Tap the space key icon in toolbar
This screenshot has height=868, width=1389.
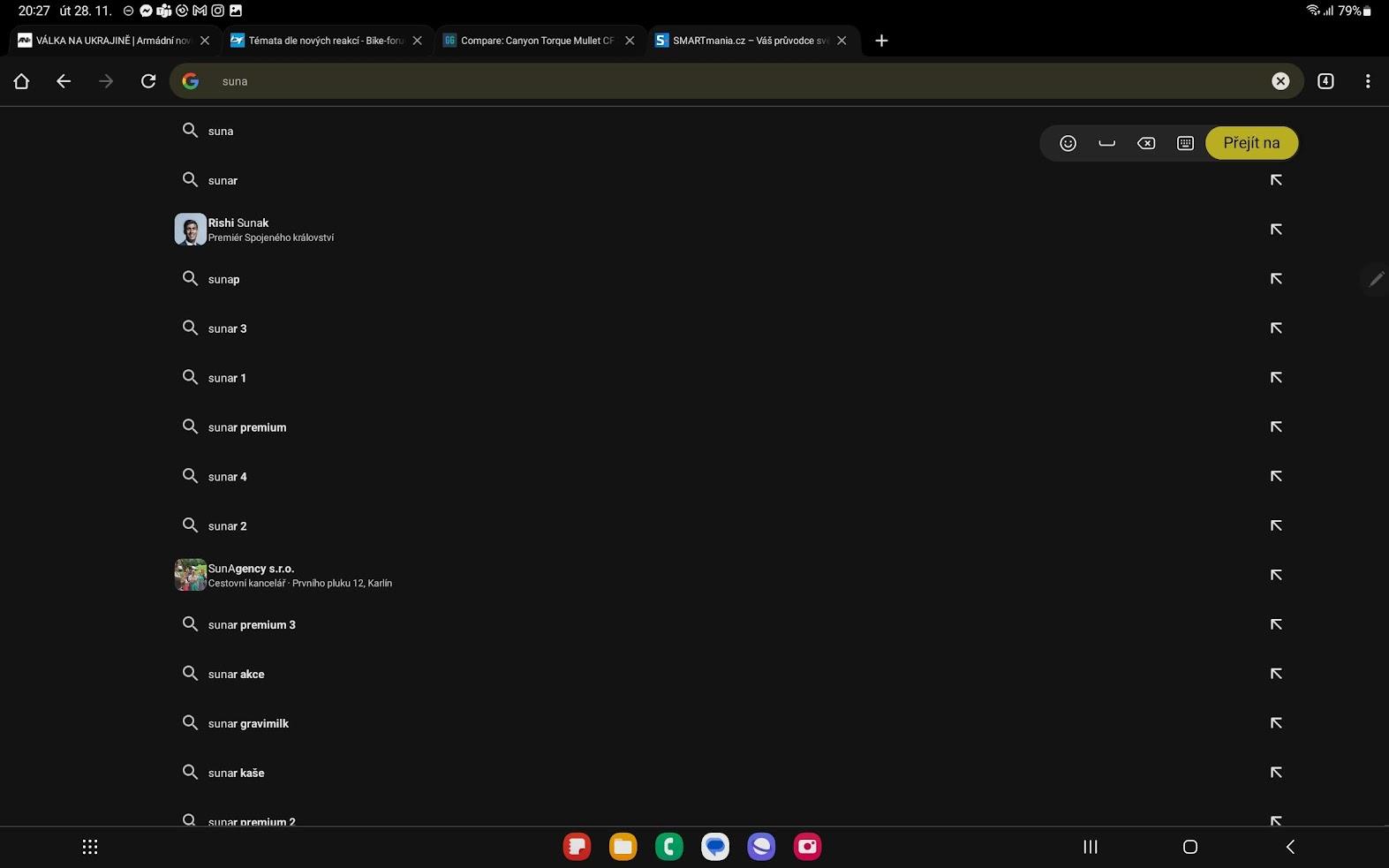coord(1106,143)
